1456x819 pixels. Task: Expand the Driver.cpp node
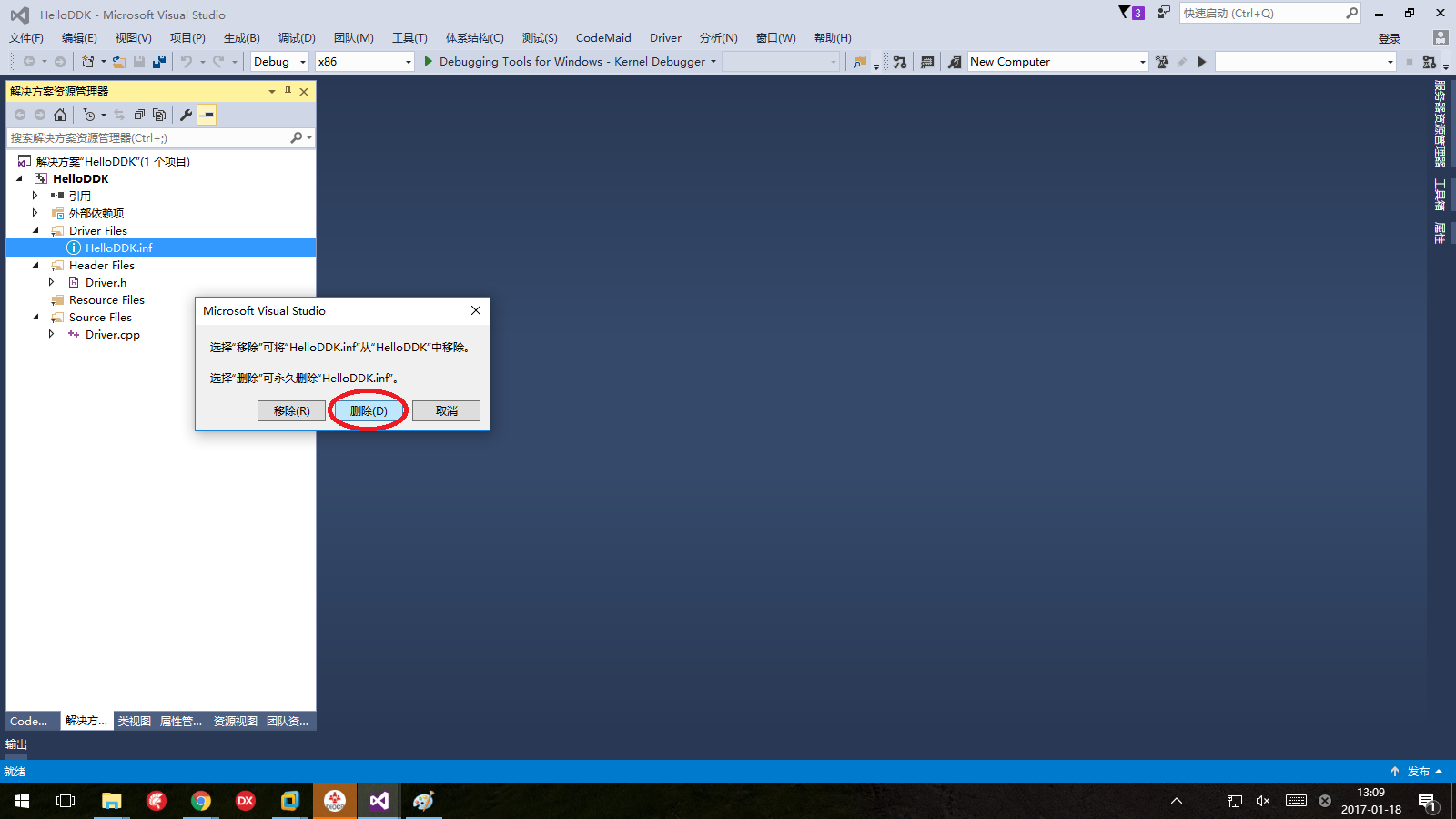click(52, 335)
